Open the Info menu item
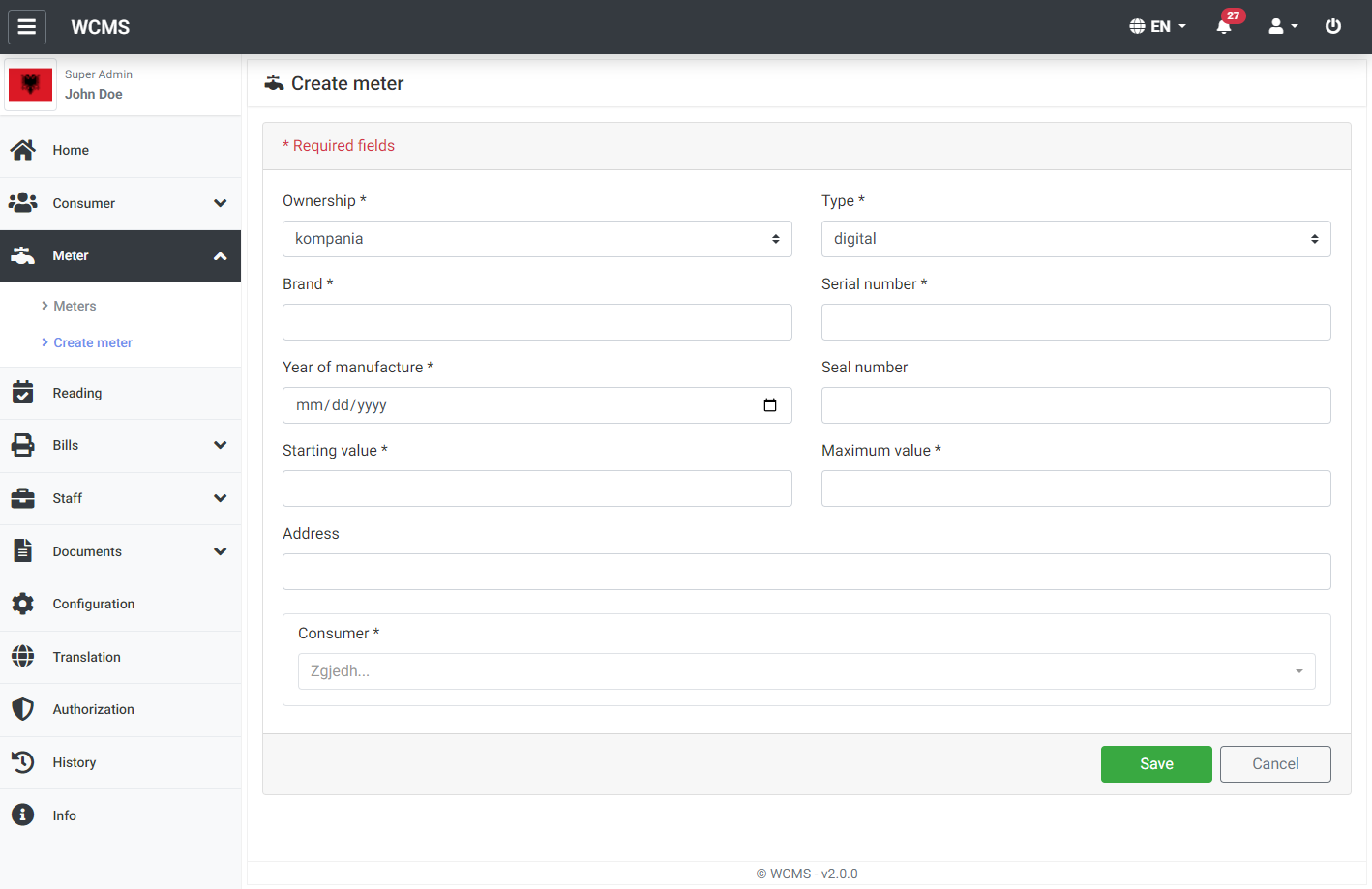The width and height of the screenshot is (1372, 889). tap(120, 815)
